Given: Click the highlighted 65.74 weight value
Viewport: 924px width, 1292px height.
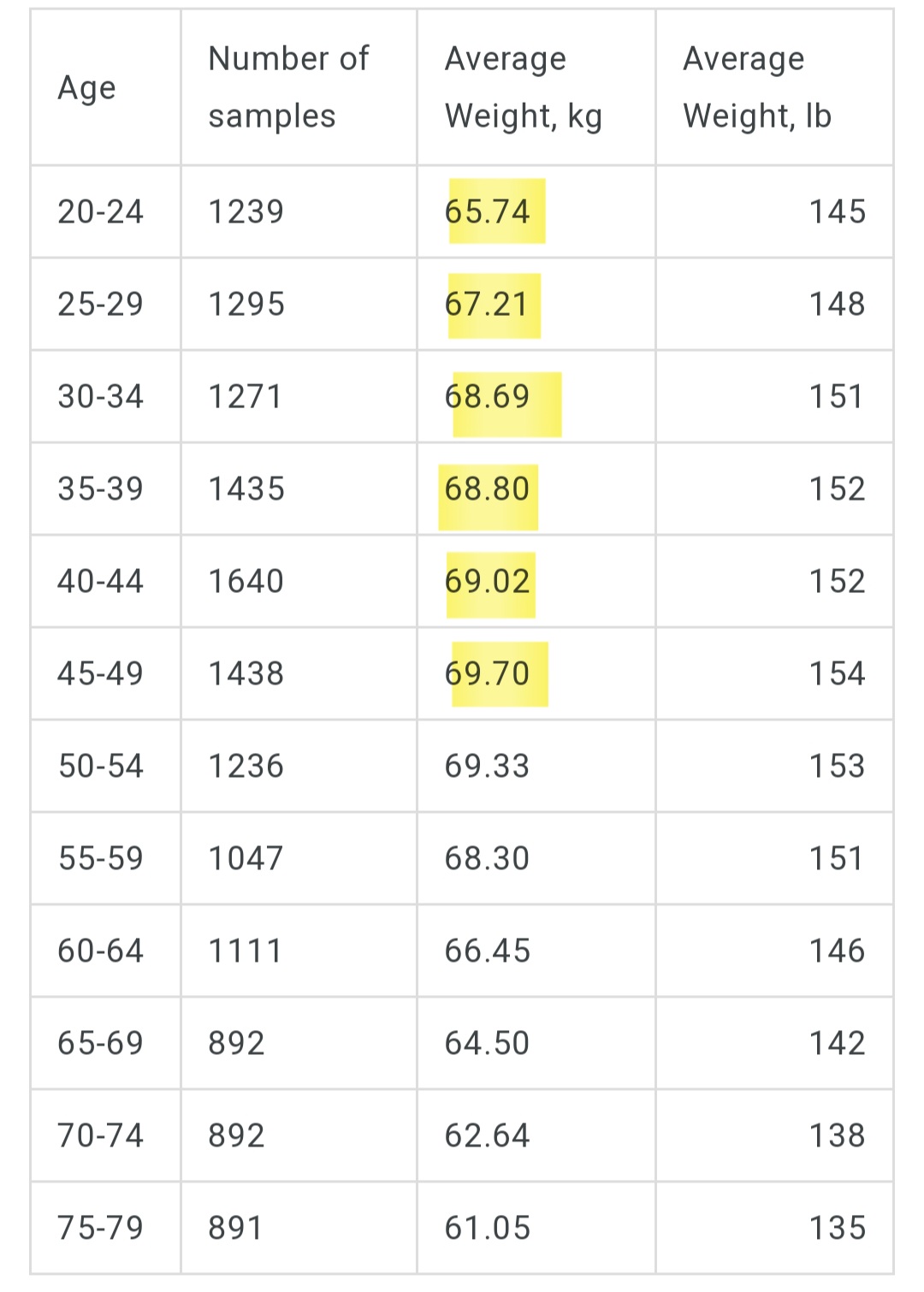Looking at the screenshot, I should tap(488, 211).
